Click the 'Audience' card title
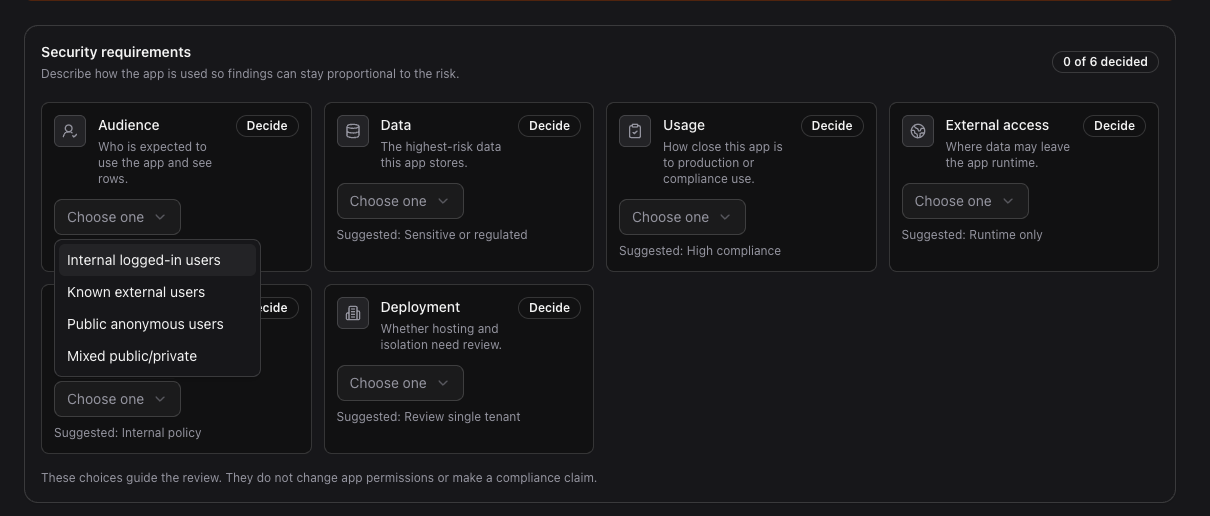Viewport: 1210px width, 516px height. tap(129, 125)
